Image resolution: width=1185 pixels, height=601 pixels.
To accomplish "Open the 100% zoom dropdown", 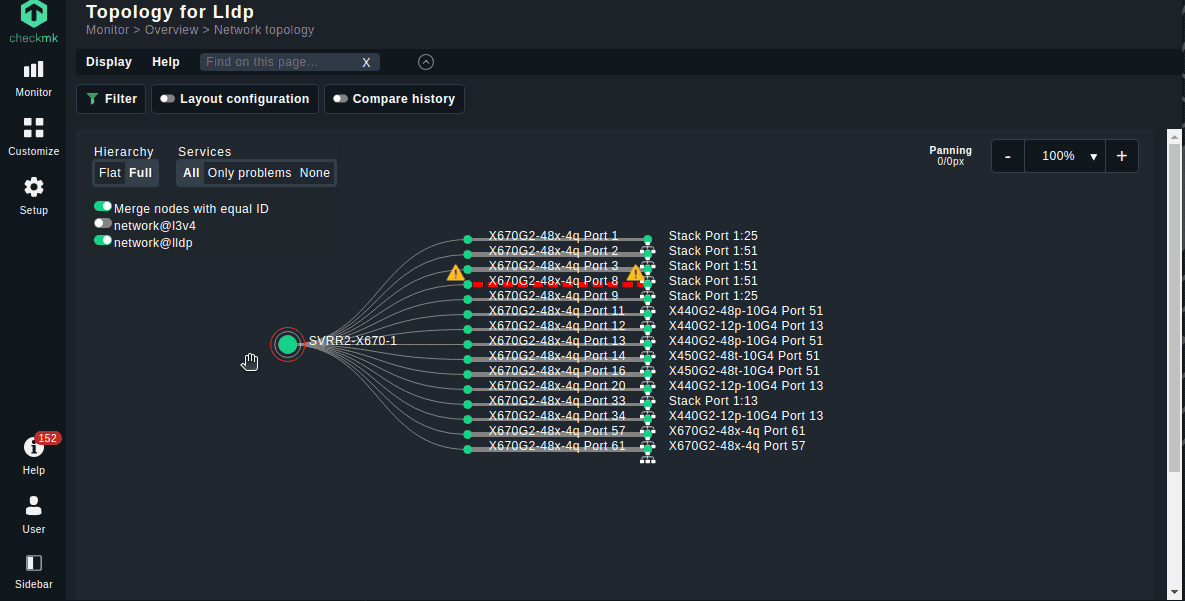I will tap(1065, 156).
